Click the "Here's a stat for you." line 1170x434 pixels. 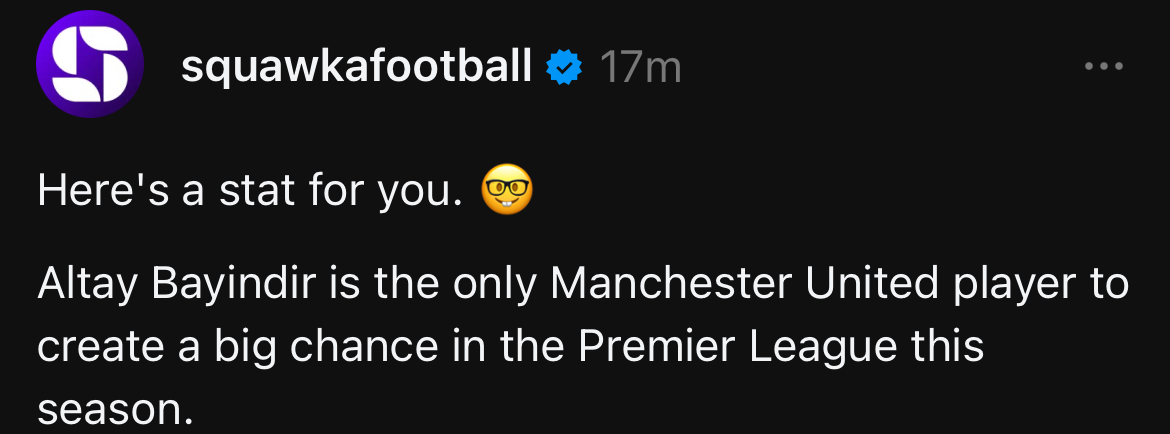[250, 192]
